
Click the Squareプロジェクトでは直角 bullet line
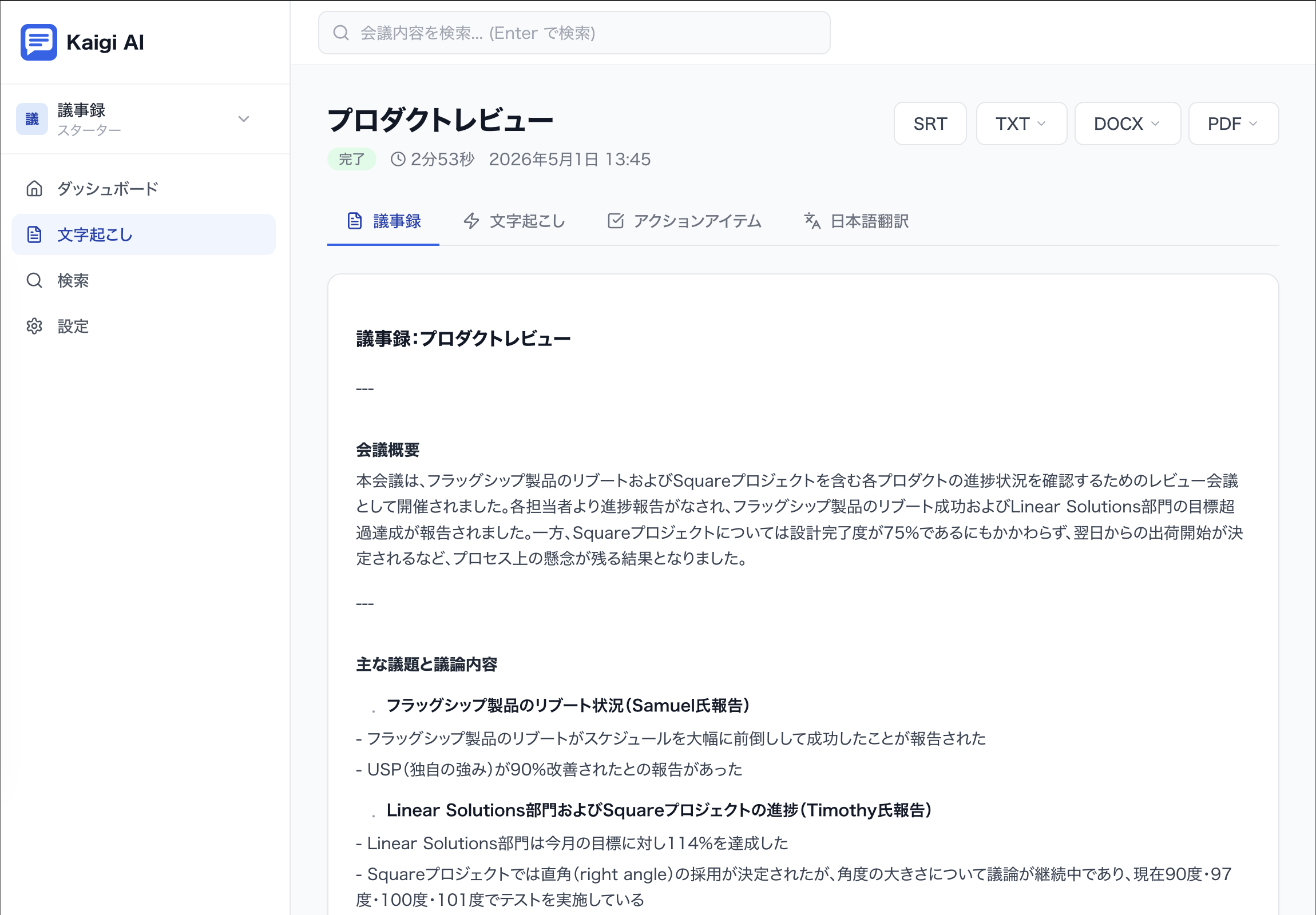pyautogui.click(x=794, y=887)
